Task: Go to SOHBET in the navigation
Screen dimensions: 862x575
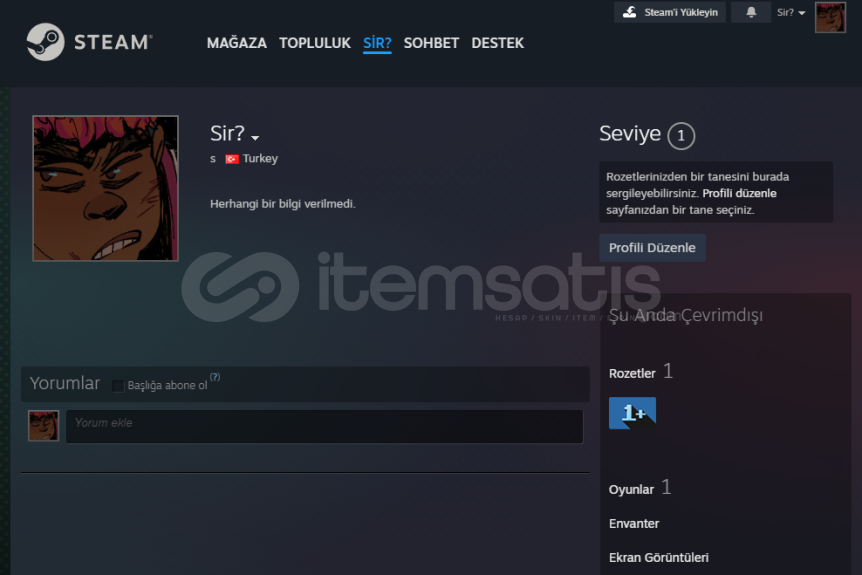Action: pos(431,43)
